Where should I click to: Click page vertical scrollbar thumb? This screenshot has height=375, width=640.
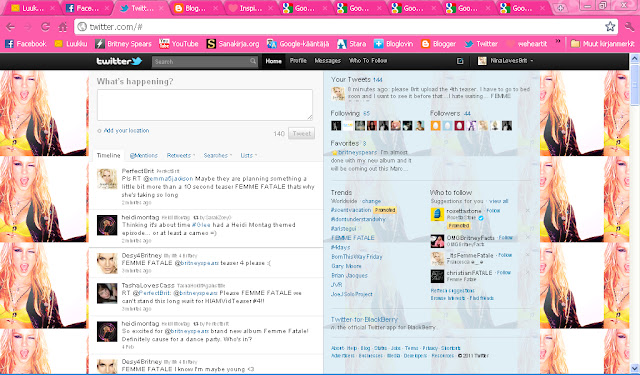pyautogui.click(x=634, y=84)
